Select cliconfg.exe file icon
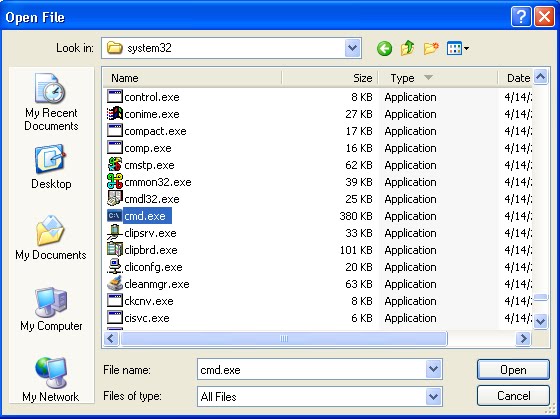This screenshot has width=560, height=419. [x=115, y=267]
